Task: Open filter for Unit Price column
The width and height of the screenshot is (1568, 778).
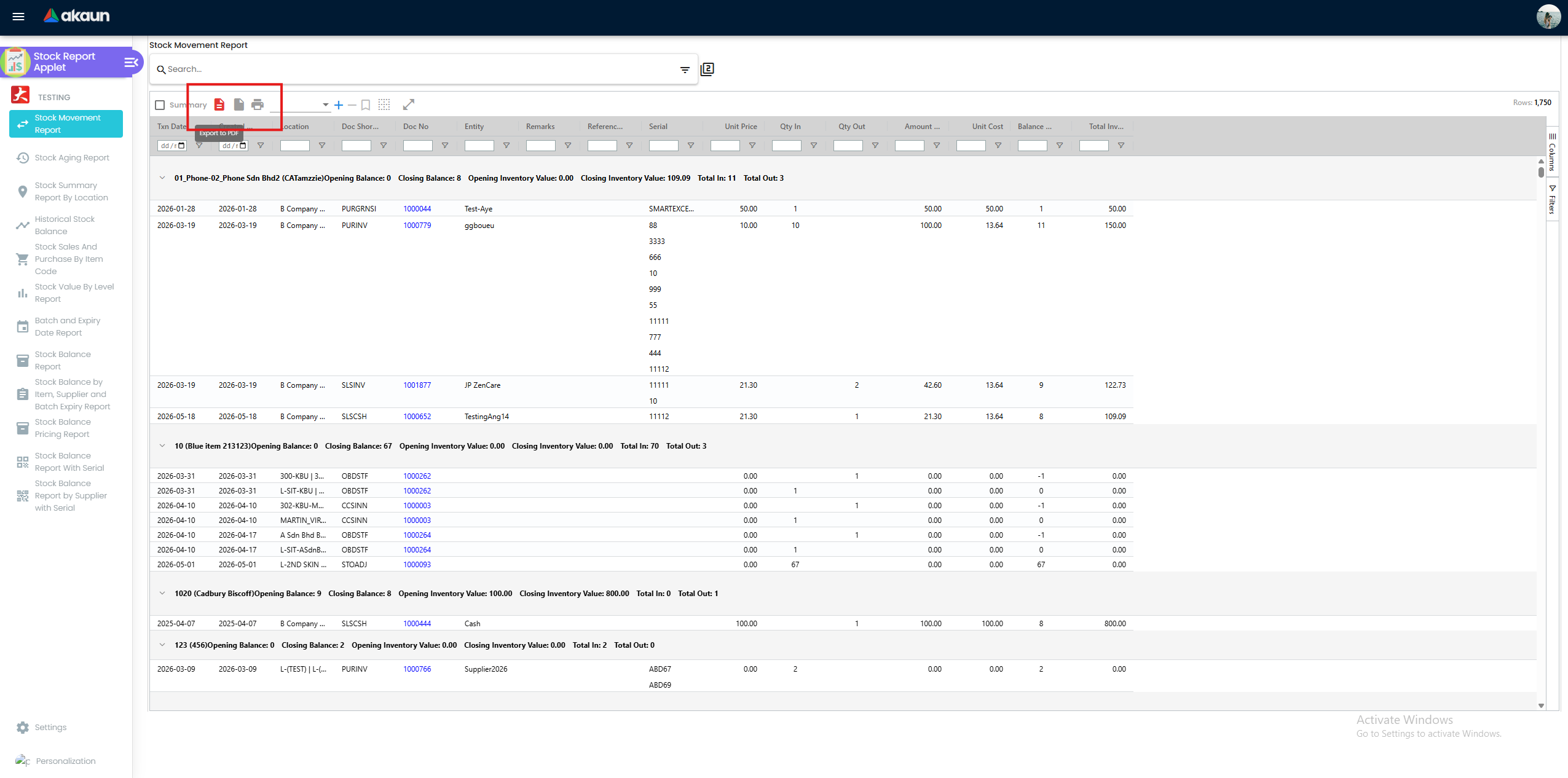Action: click(752, 146)
